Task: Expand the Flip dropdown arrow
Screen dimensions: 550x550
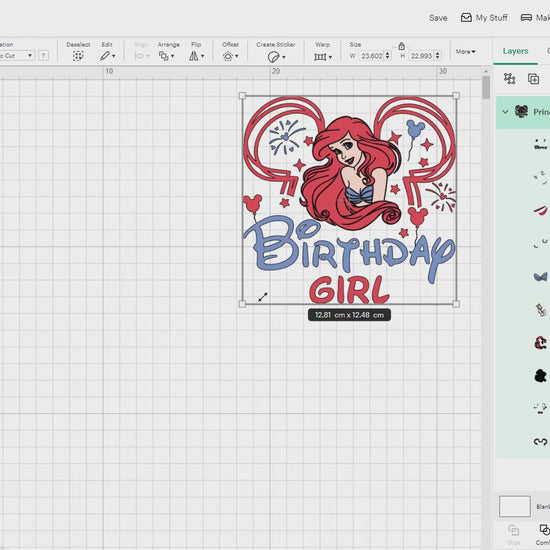Action: pyautogui.click(x=202, y=56)
